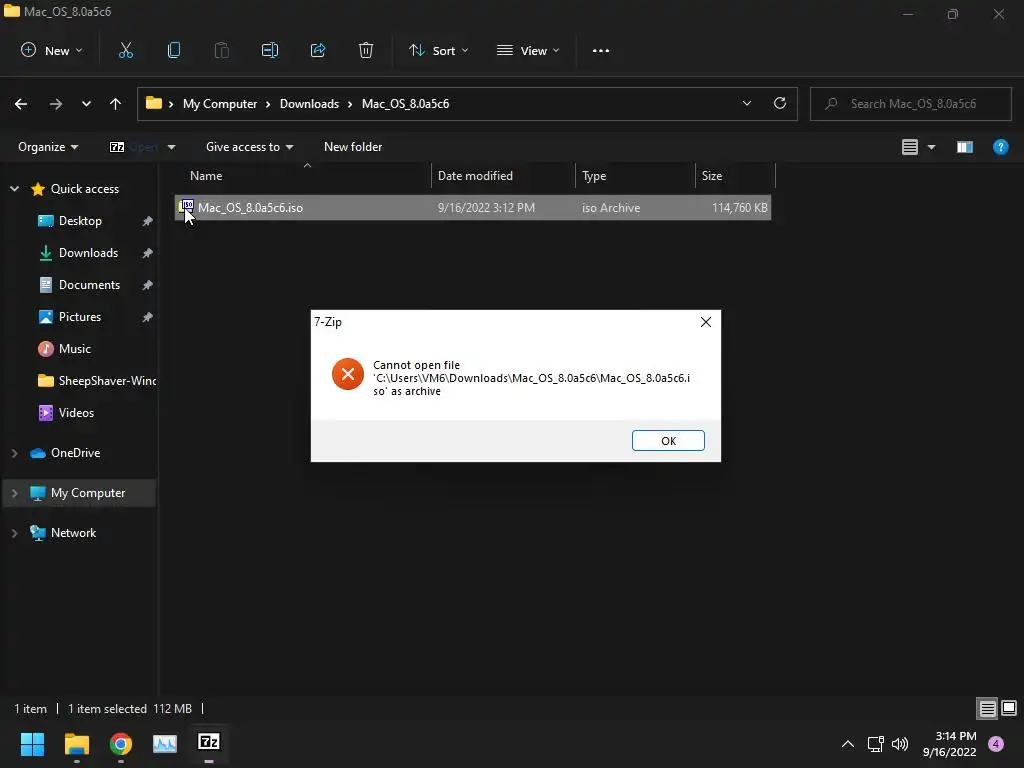Show hidden system tray icons

[x=848, y=744]
